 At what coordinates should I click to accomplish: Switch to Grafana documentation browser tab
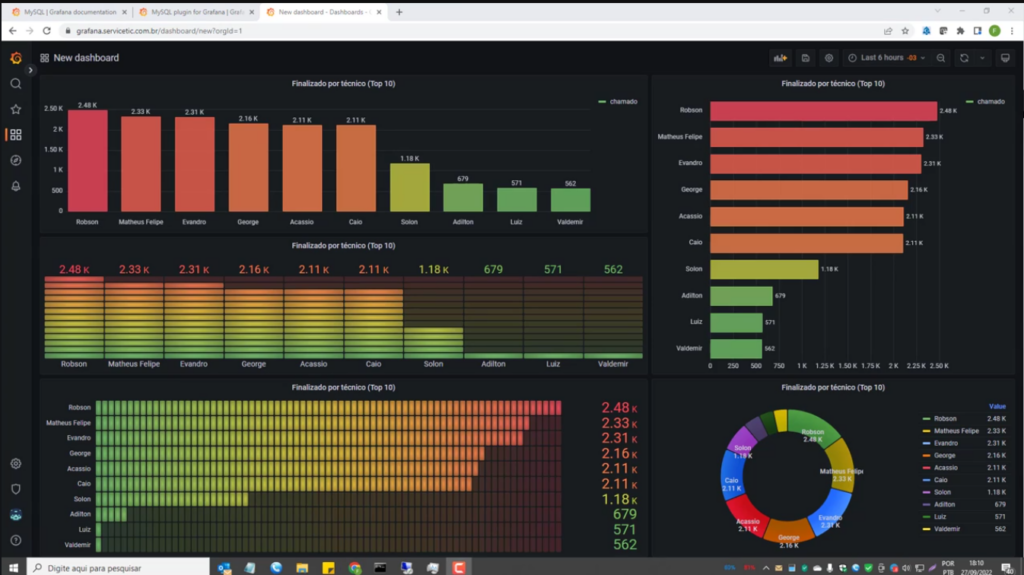pyautogui.click(x=70, y=12)
